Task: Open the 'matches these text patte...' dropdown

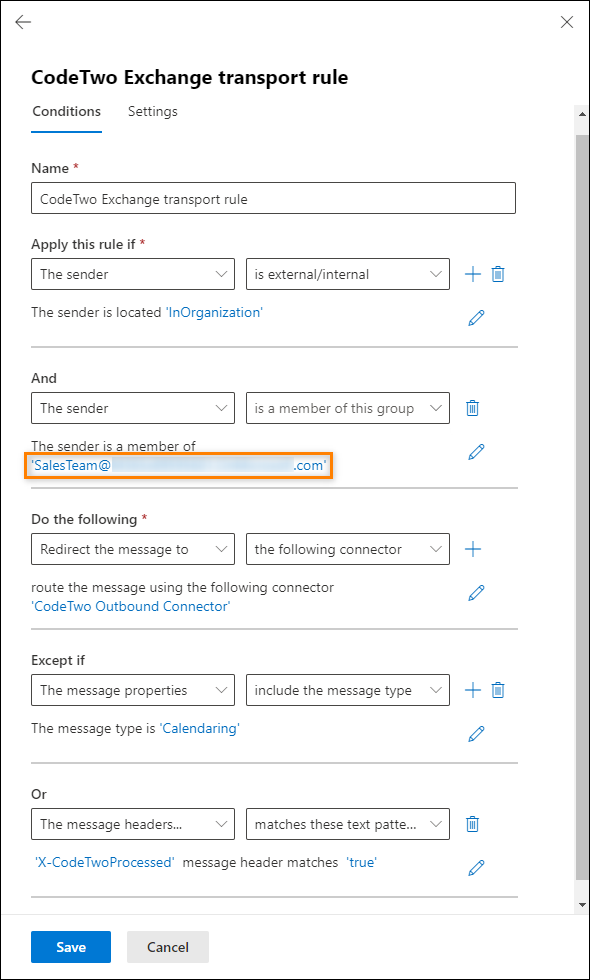Action: pyautogui.click(x=348, y=824)
